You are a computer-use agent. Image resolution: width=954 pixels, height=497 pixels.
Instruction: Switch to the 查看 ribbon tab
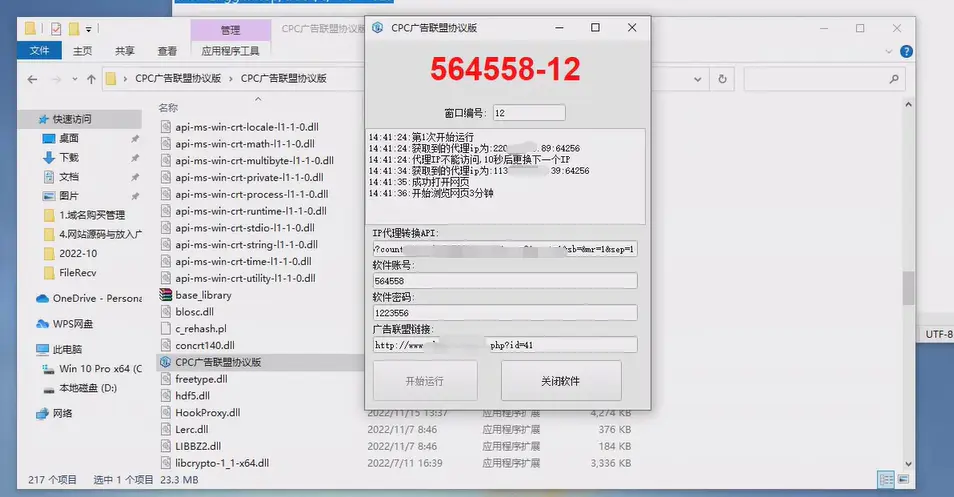click(x=167, y=51)
